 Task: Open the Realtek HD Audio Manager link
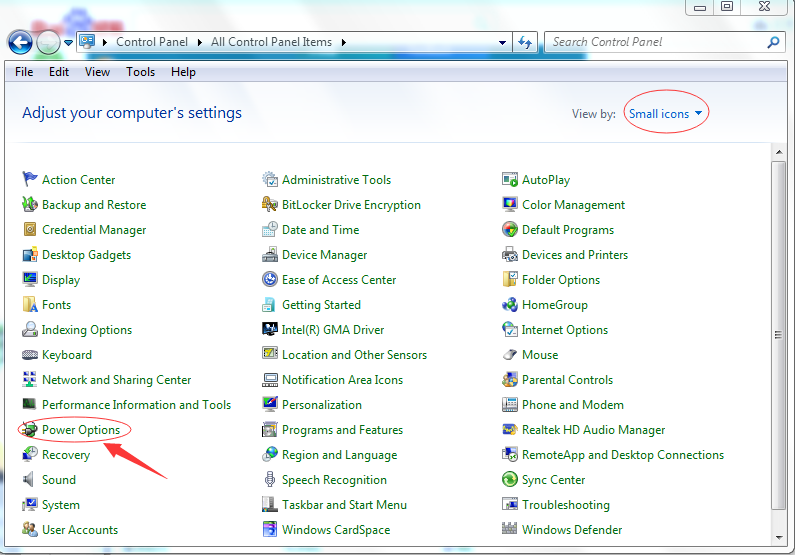pos(593,430)
